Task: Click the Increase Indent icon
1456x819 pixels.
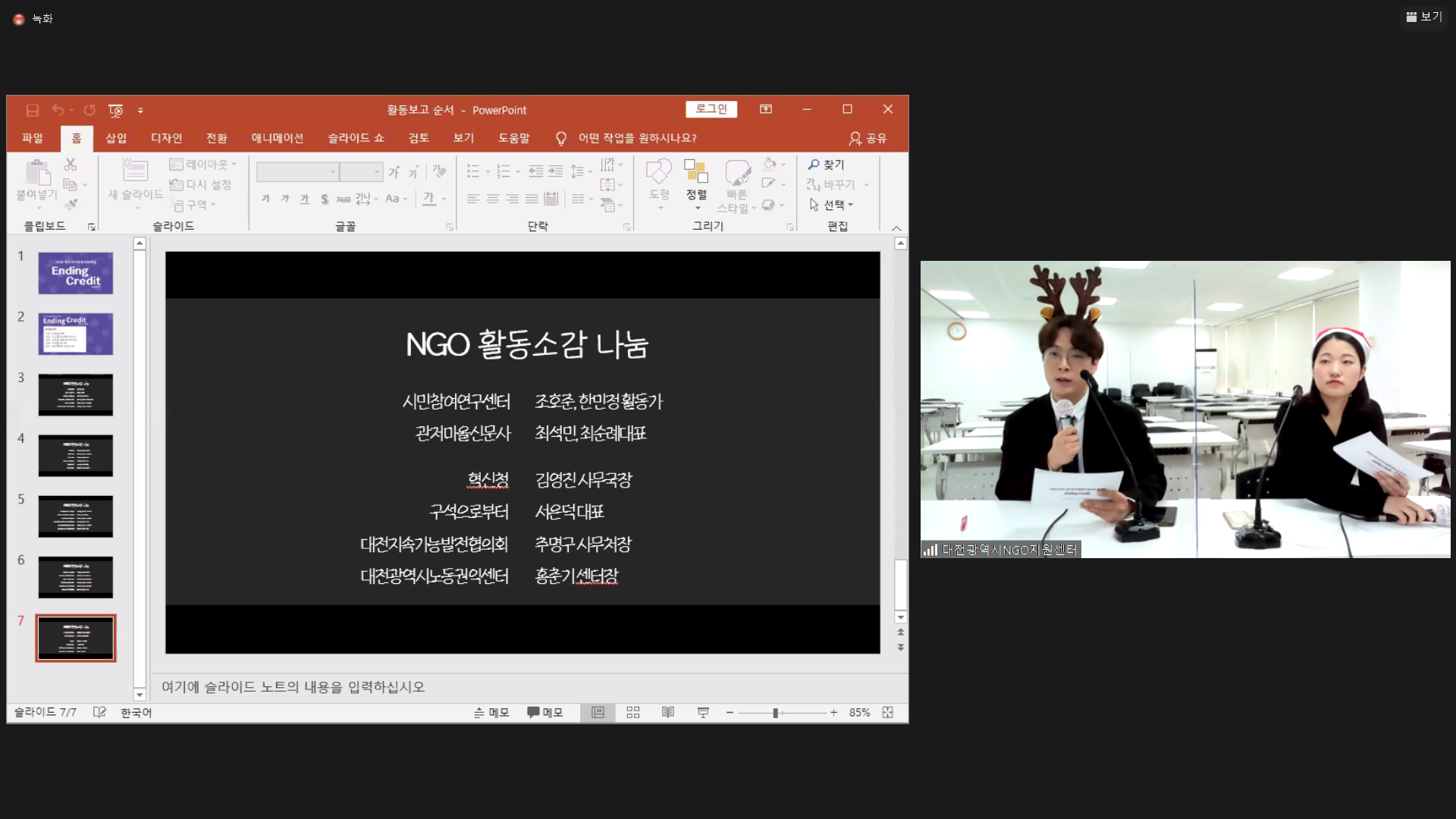Action: click(556, 171)
